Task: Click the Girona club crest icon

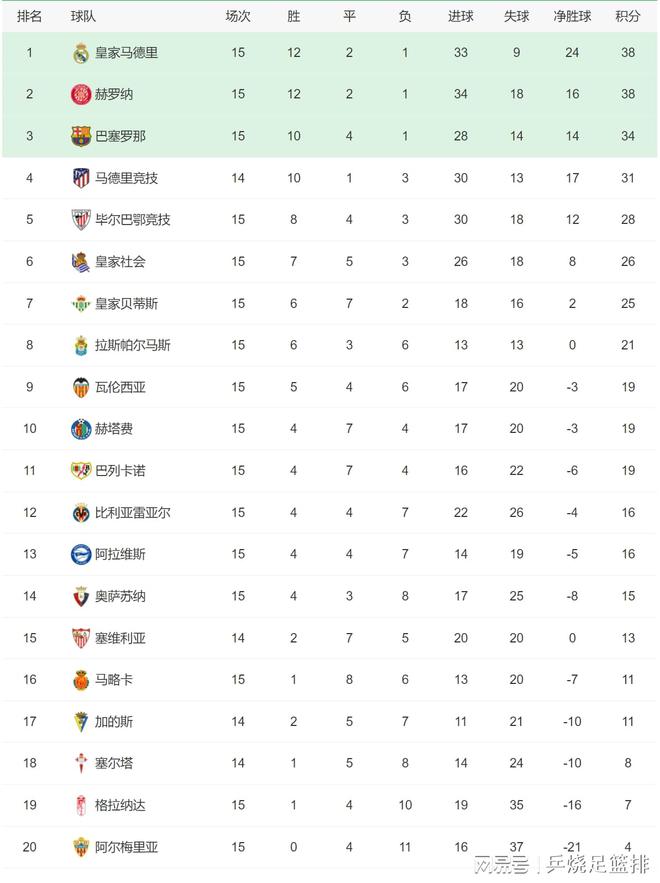Action: click(81, 95)
